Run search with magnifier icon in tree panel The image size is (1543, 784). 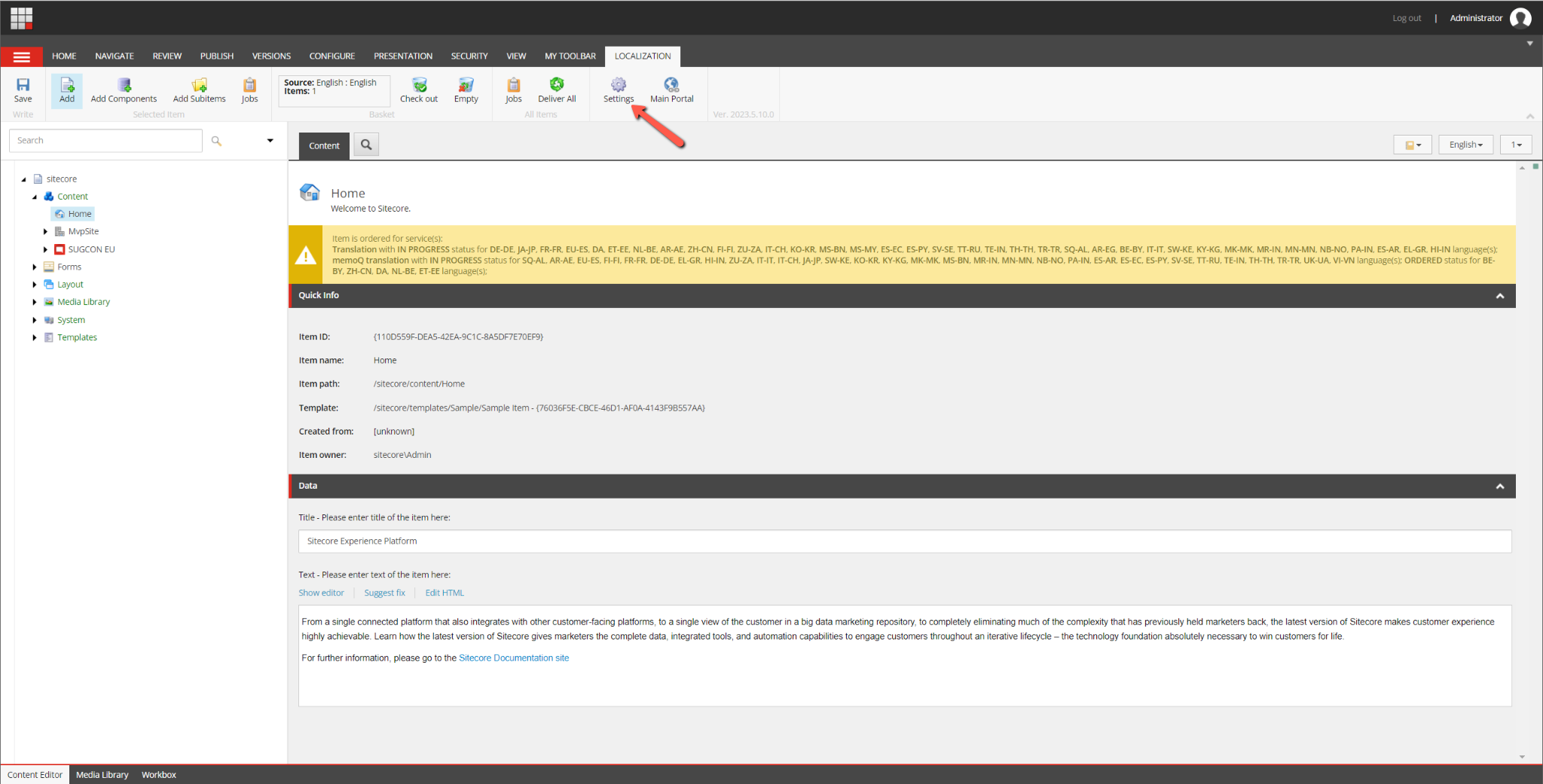216,141
